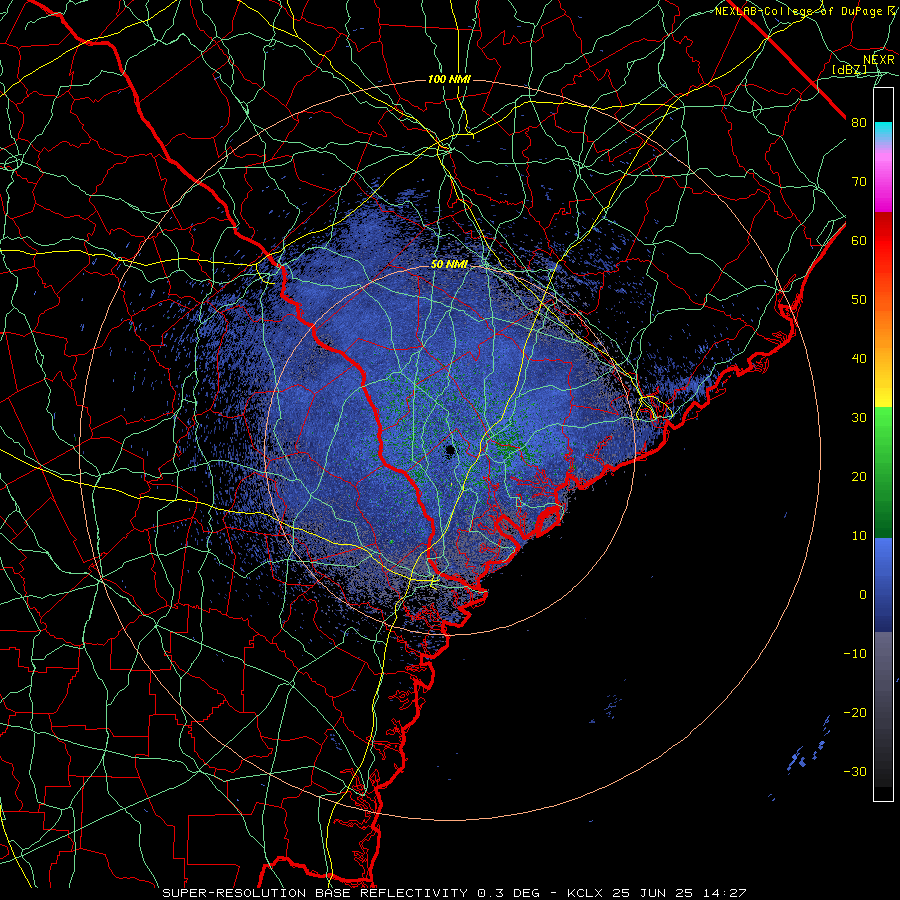Select the 70 value on the dBZ scale
Image resolution: width=900 pixels, height=900 pixels.
point(859,182)
